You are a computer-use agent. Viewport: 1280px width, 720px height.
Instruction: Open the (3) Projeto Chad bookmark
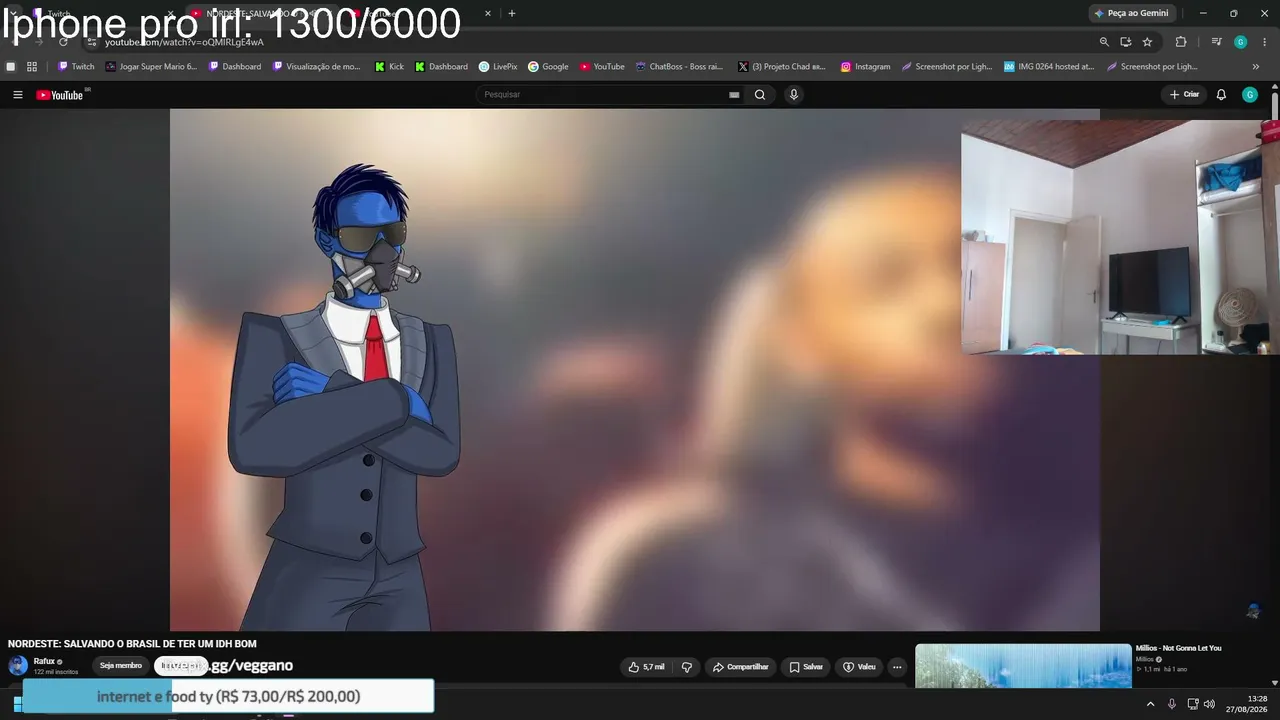coord(782,67)
